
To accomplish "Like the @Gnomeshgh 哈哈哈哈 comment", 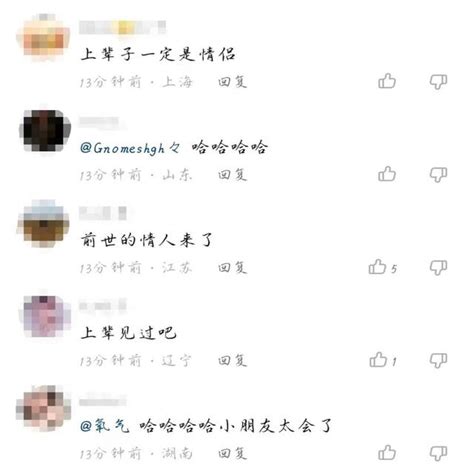I will (387, 174).
